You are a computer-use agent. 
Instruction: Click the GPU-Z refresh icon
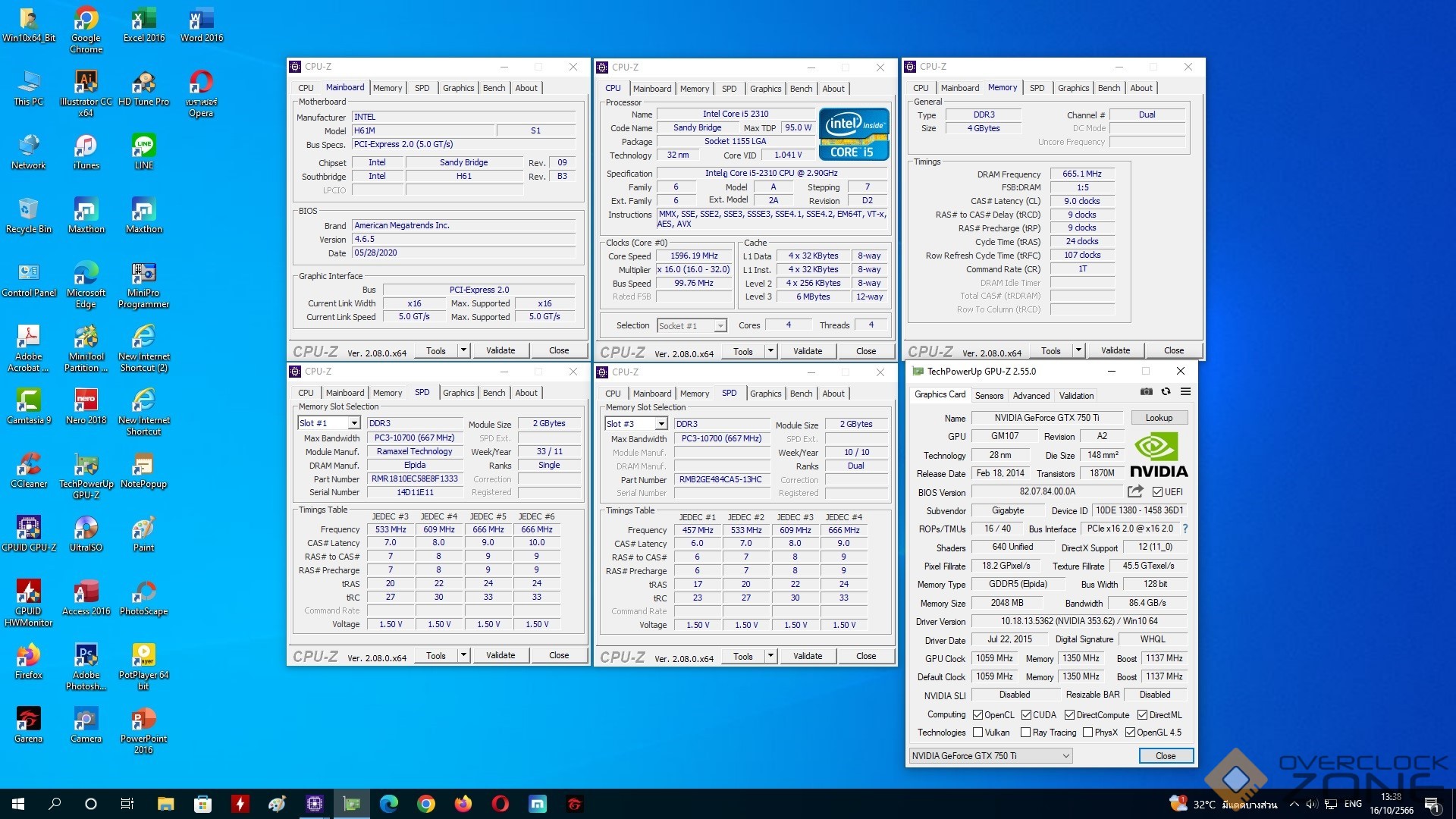(1166, 392)
